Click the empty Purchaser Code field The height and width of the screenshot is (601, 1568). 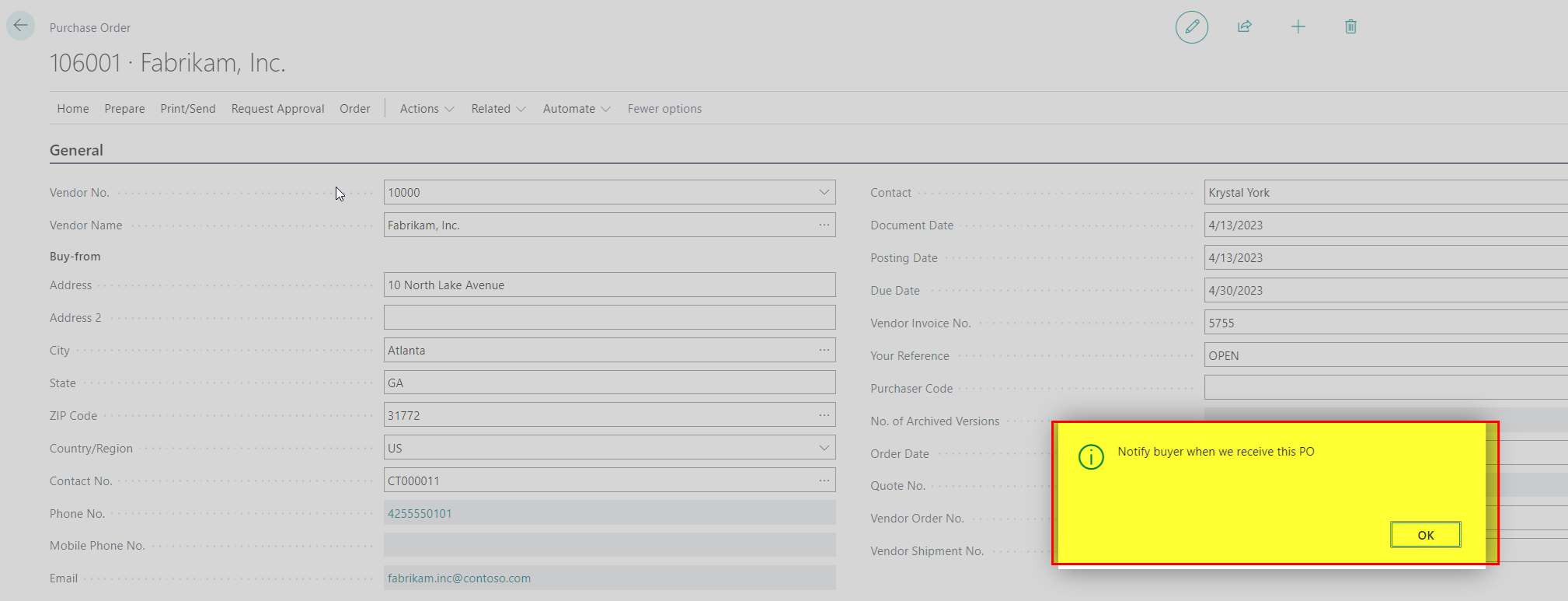point(1386,388)
